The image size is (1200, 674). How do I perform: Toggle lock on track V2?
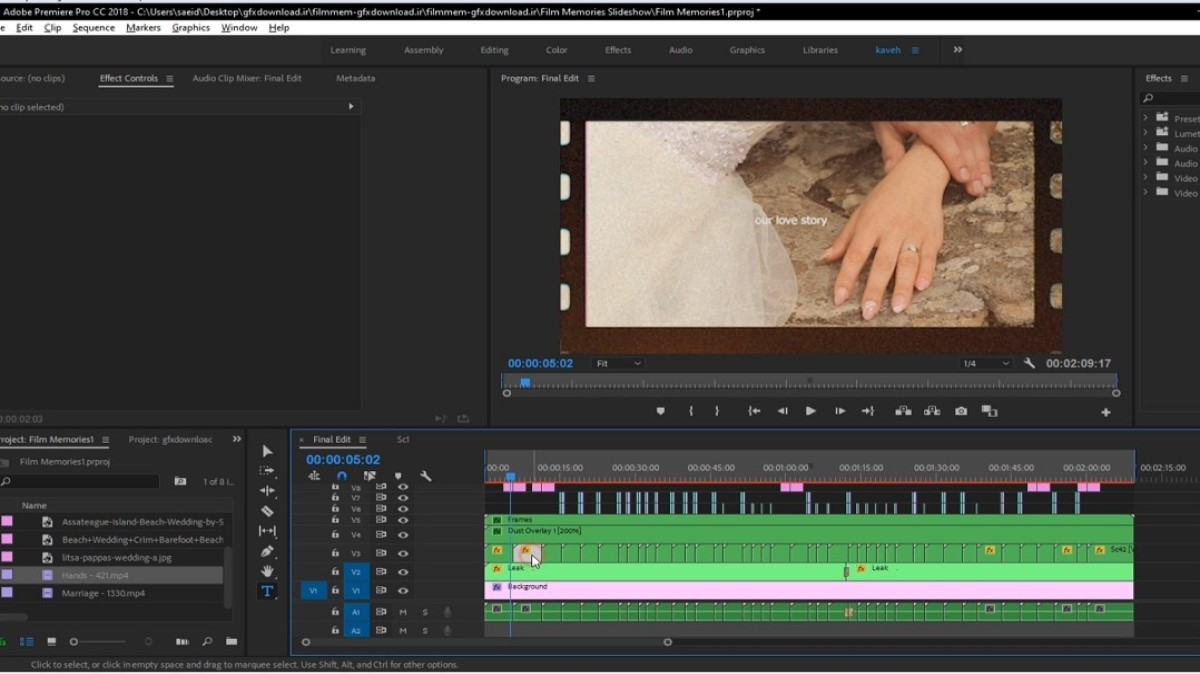tap(335, 572)
